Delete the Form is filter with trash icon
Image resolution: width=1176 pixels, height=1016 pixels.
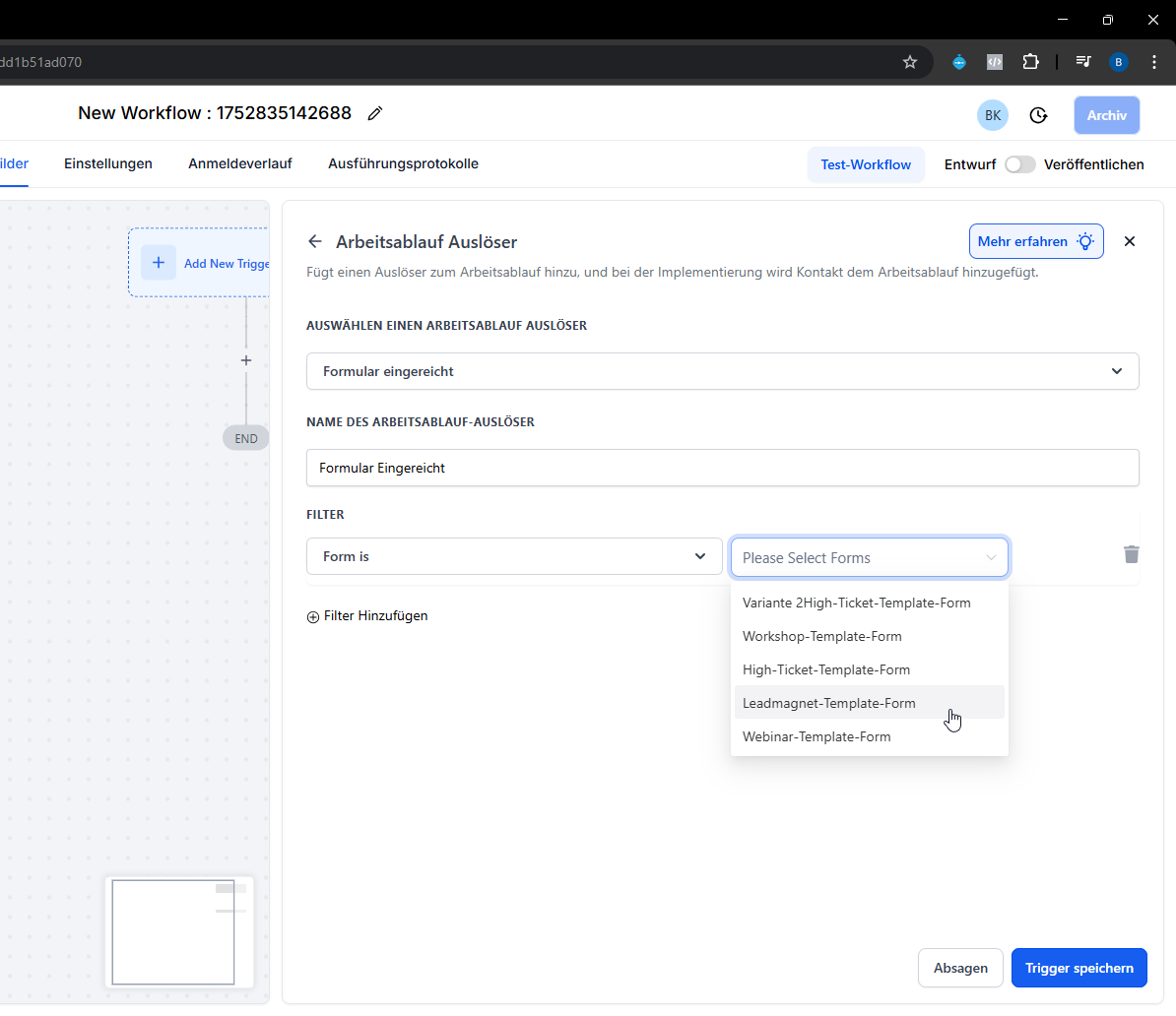pyautogui.click(x=1131, y=554)
